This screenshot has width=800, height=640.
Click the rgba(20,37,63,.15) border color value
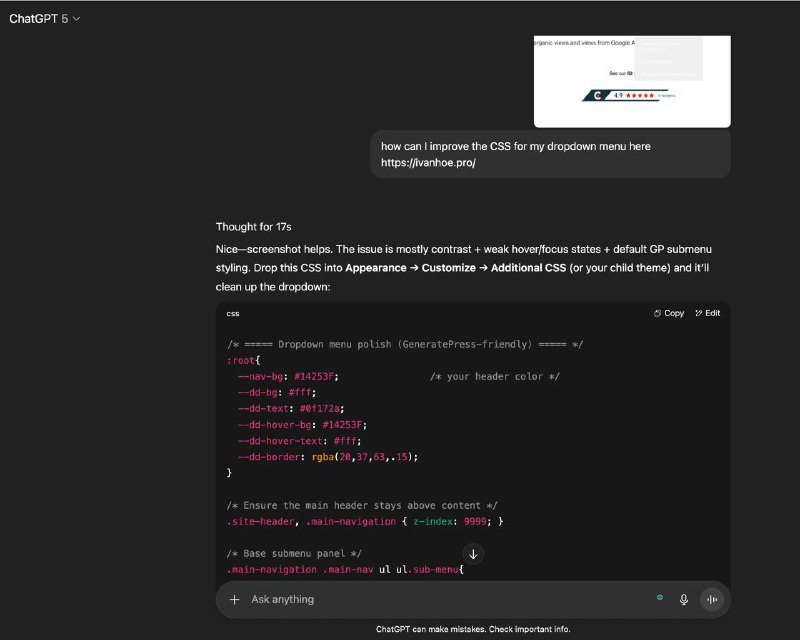[x=363, y=457]
